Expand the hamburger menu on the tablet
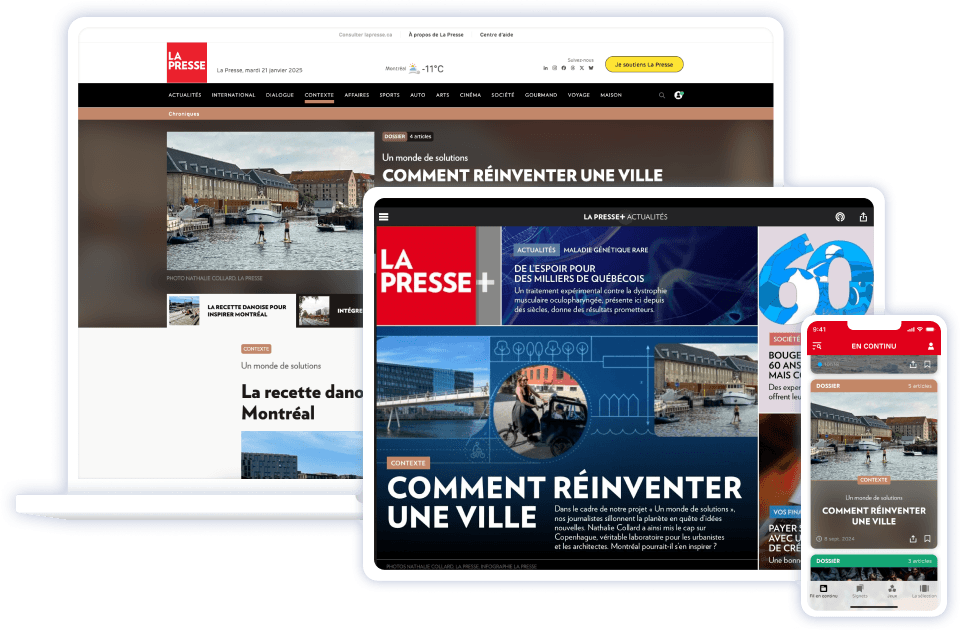 pos(384,215)
